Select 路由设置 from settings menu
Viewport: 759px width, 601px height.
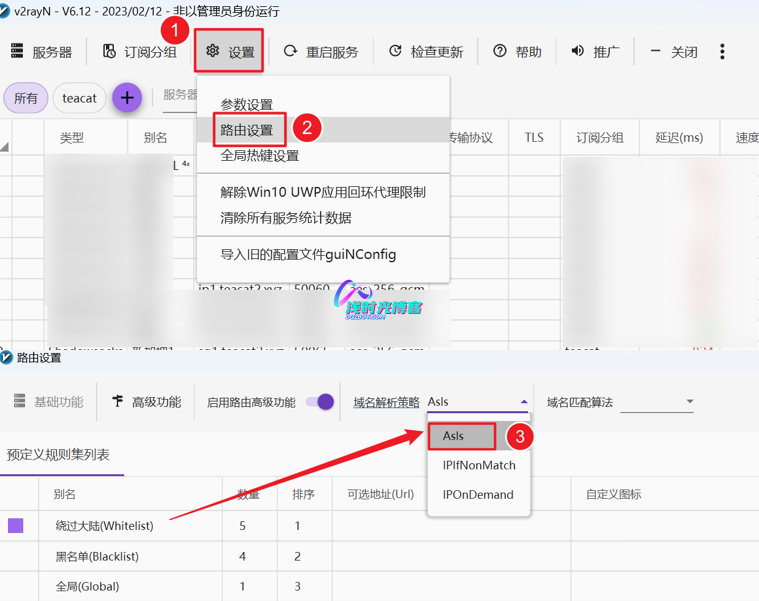pos(247,130)
